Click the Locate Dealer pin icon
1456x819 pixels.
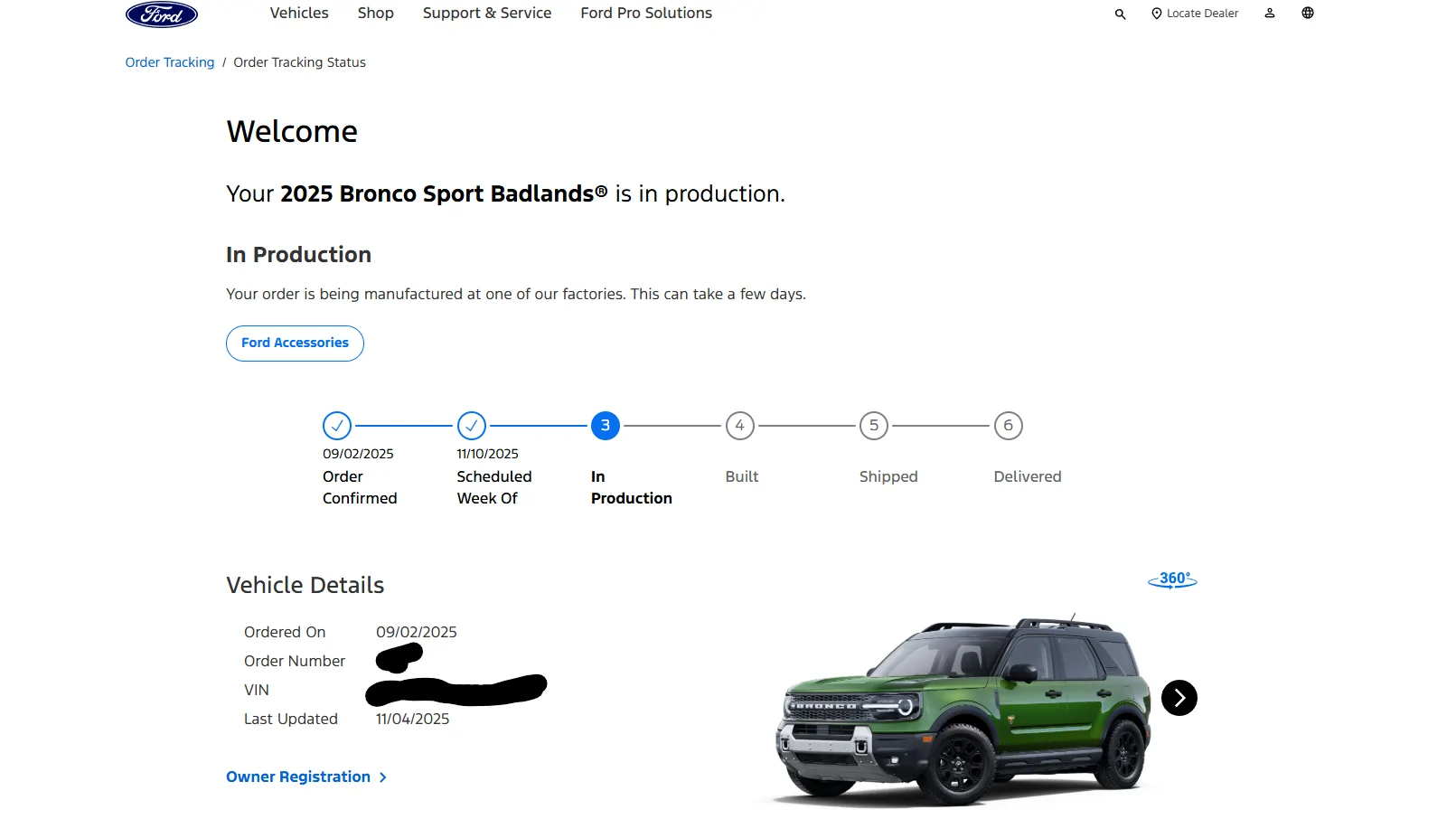1156,14
